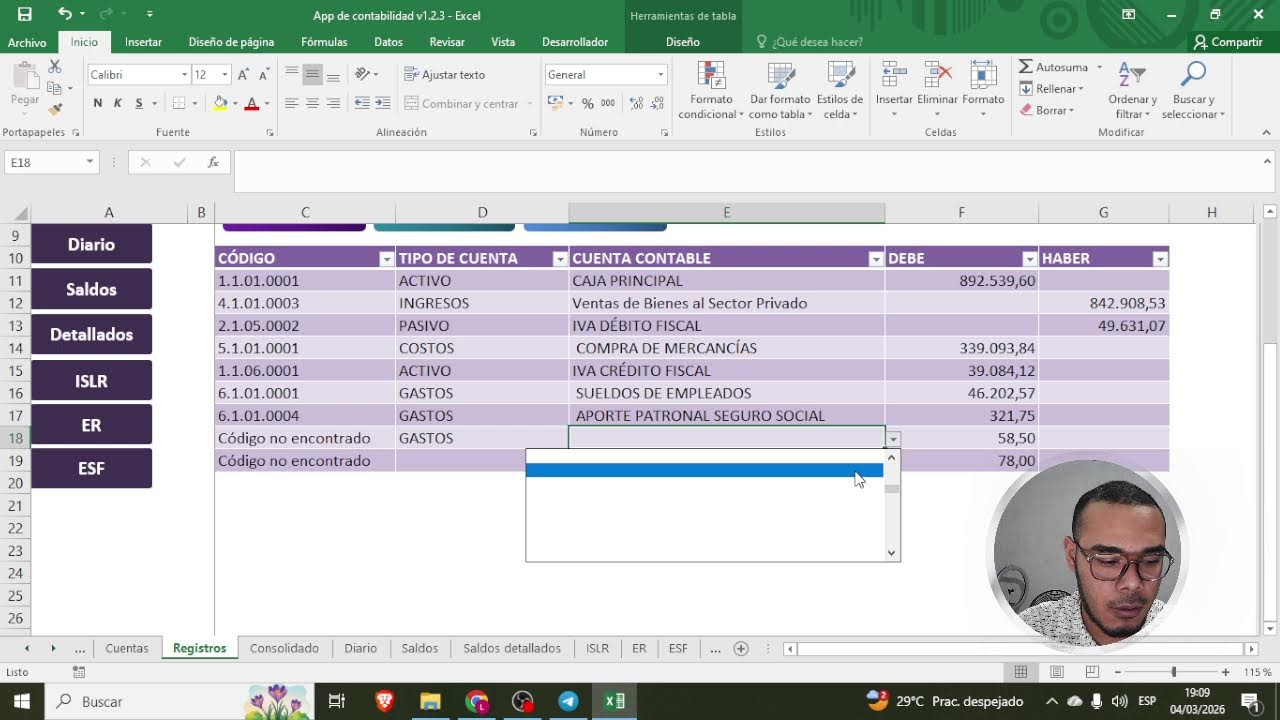Open Borrar clear dropdown
The width and height of the screenshot is (1280, 720).
1047,110
